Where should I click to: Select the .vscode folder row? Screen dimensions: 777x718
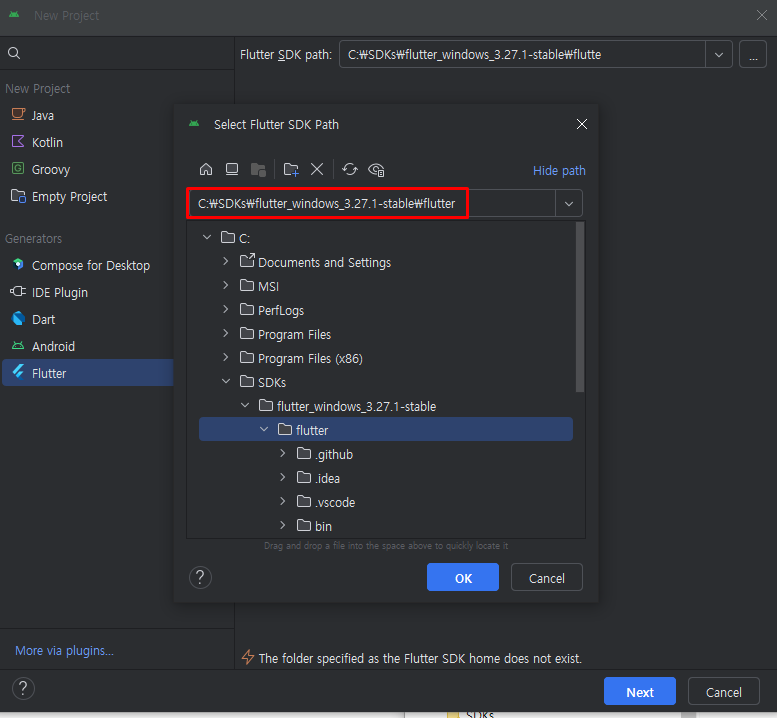pos(386,502)
